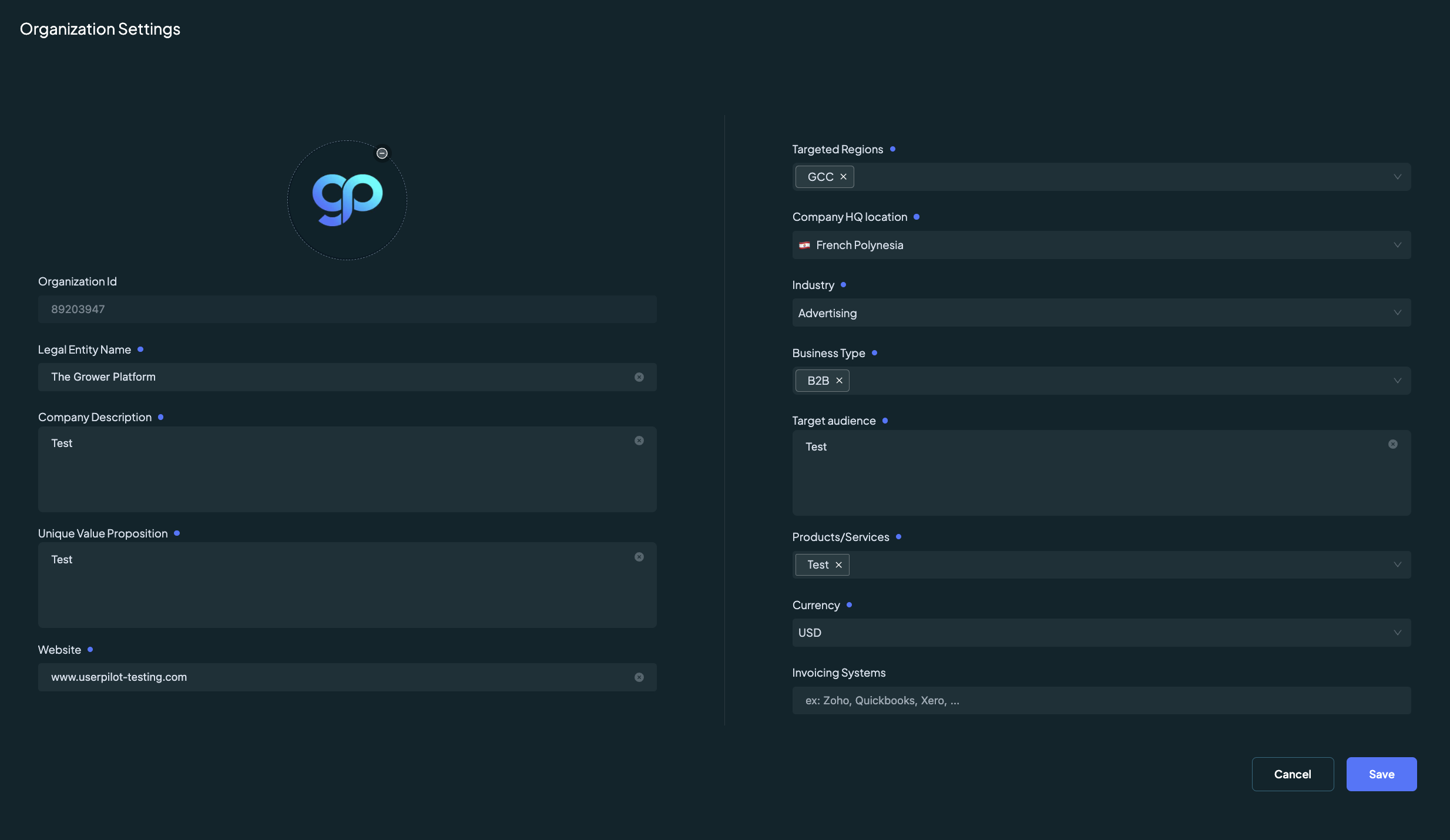The width and height of the screenshot is (1450, 840).
Task: Remove the GCC region tag
Action: pos(843,177)
